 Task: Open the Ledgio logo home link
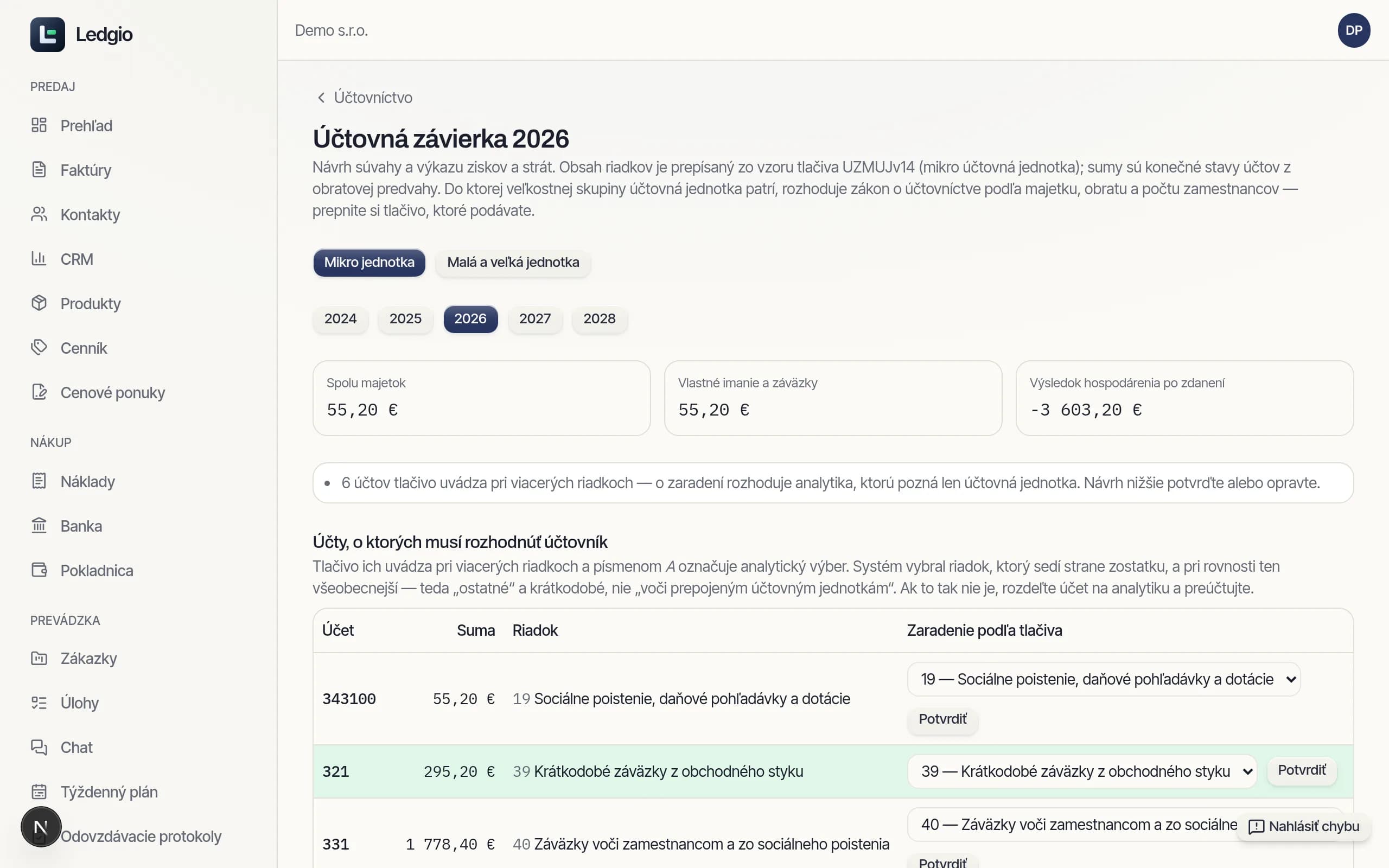pos(81,34)
